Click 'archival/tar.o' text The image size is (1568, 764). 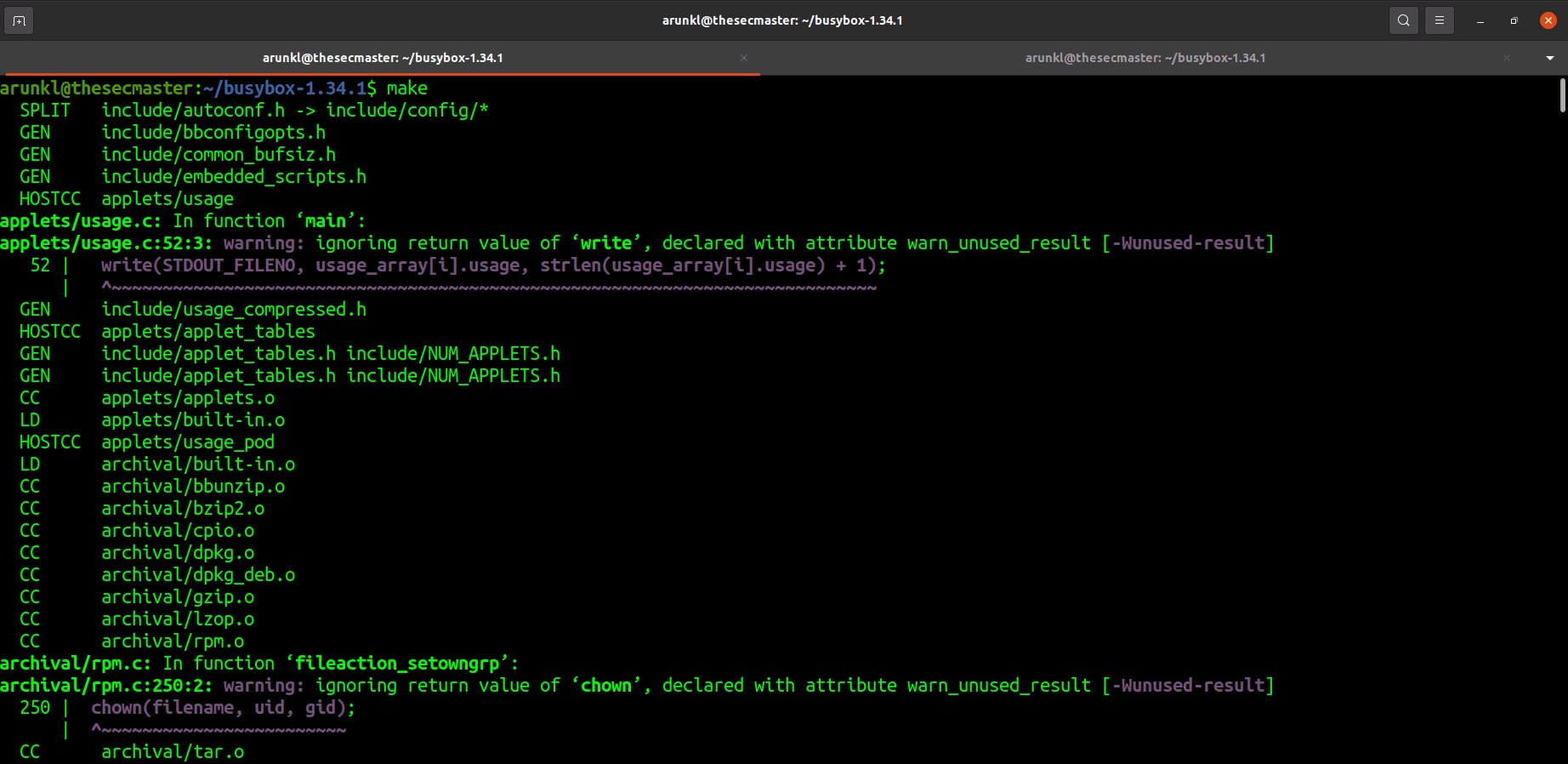pos(173,752)
